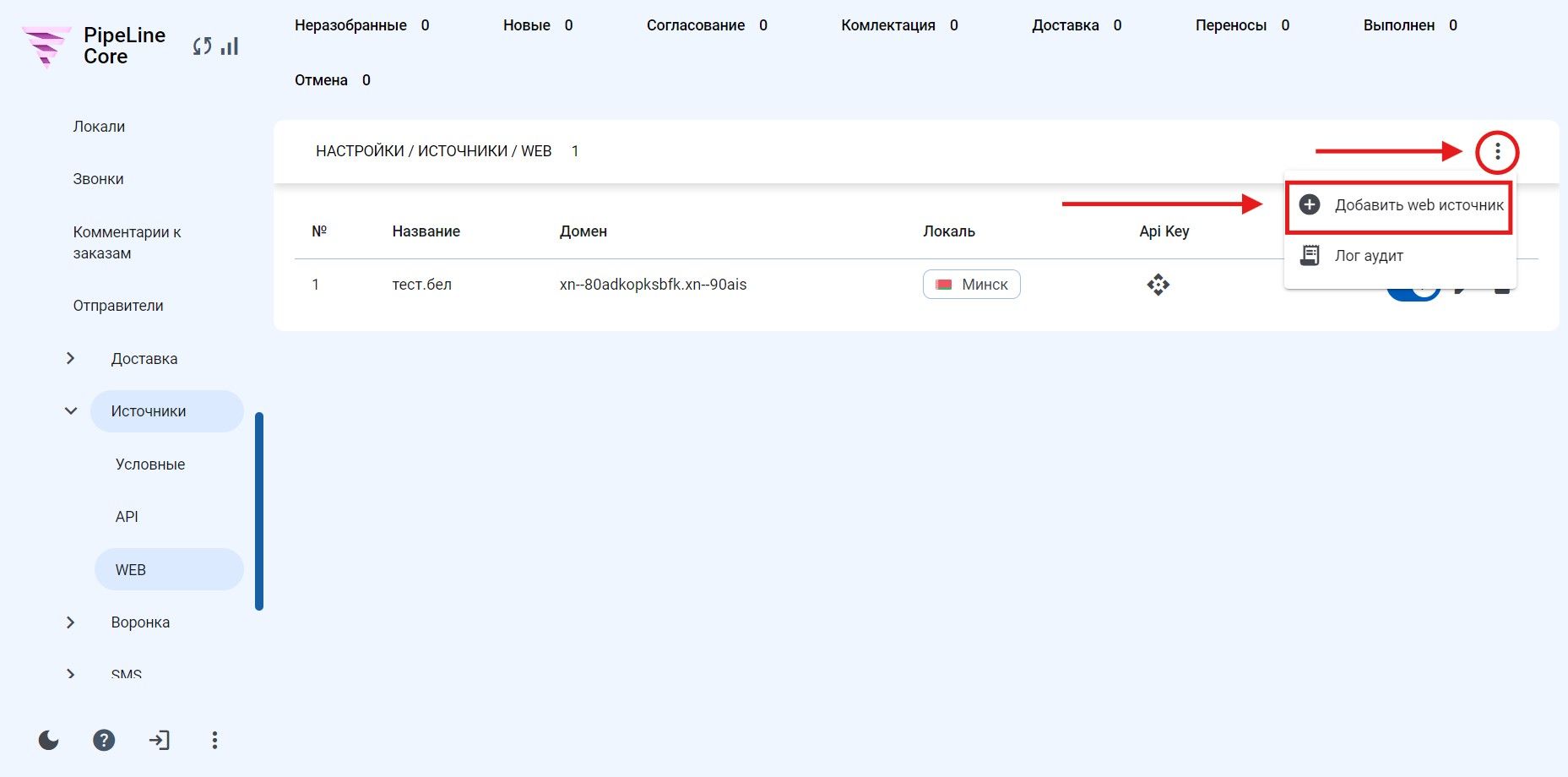Click the refresh sync icon near the logo

[x=202, y=46]
